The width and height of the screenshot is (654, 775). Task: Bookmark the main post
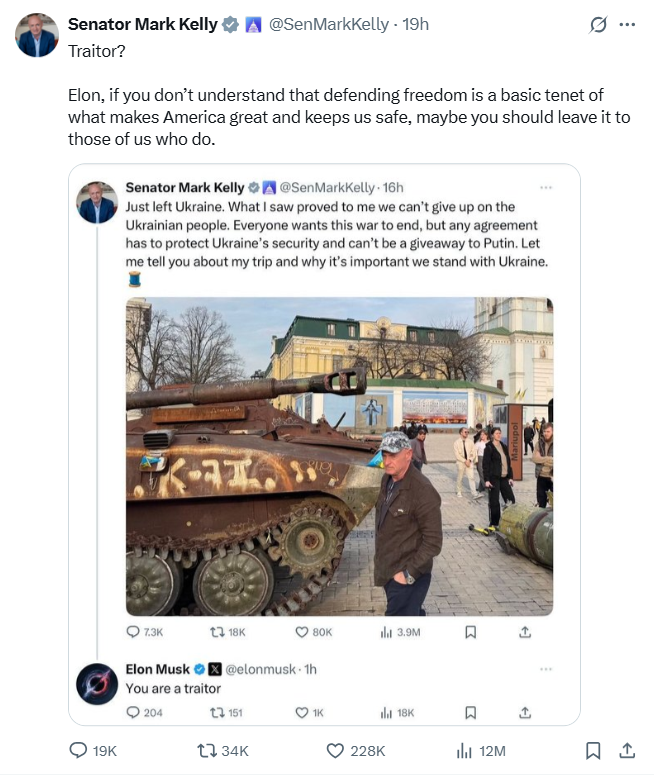[593, 750]
